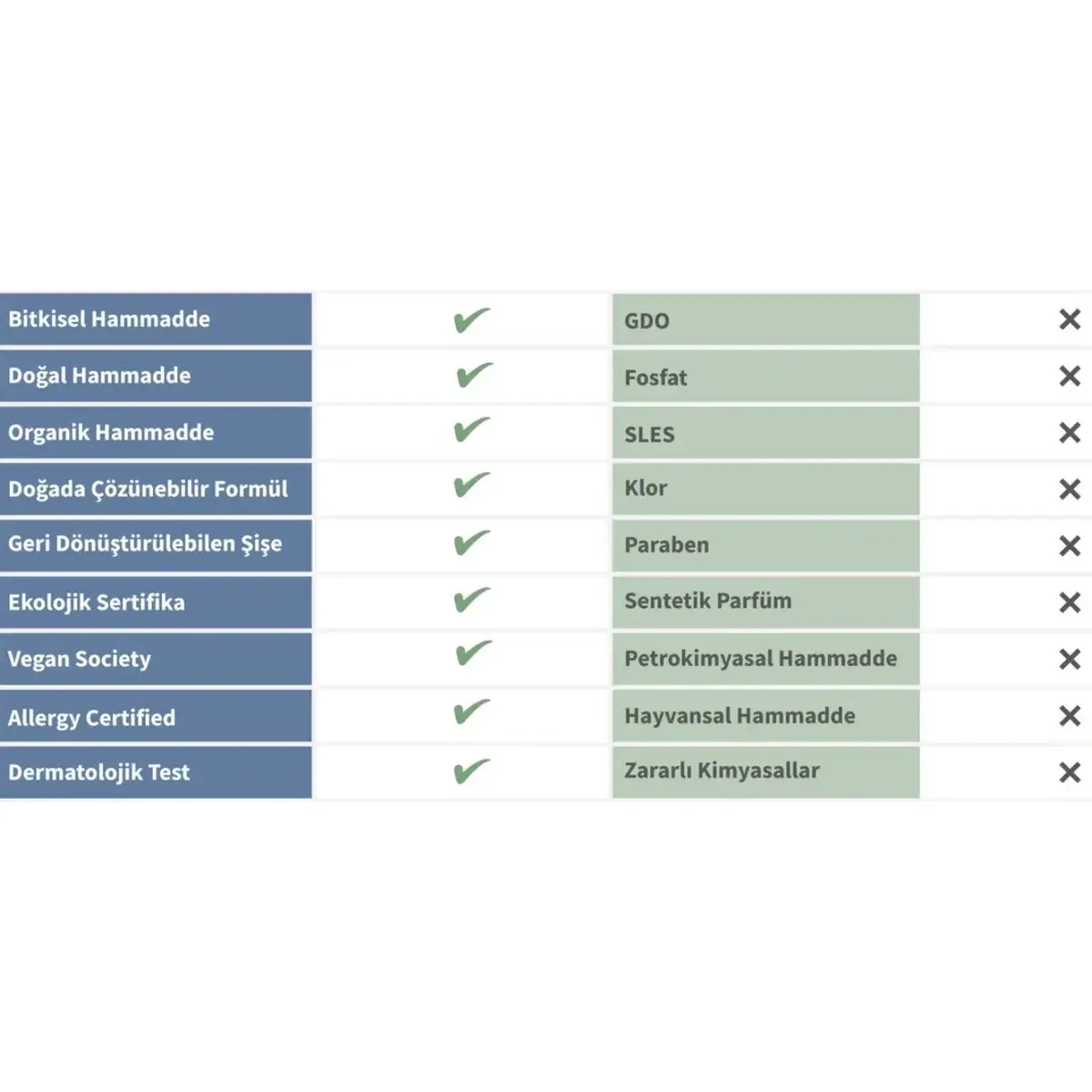Screen dimensions: 1092x1092
Task: Click the X mark next to GDO
Action: coord(1069,319)
